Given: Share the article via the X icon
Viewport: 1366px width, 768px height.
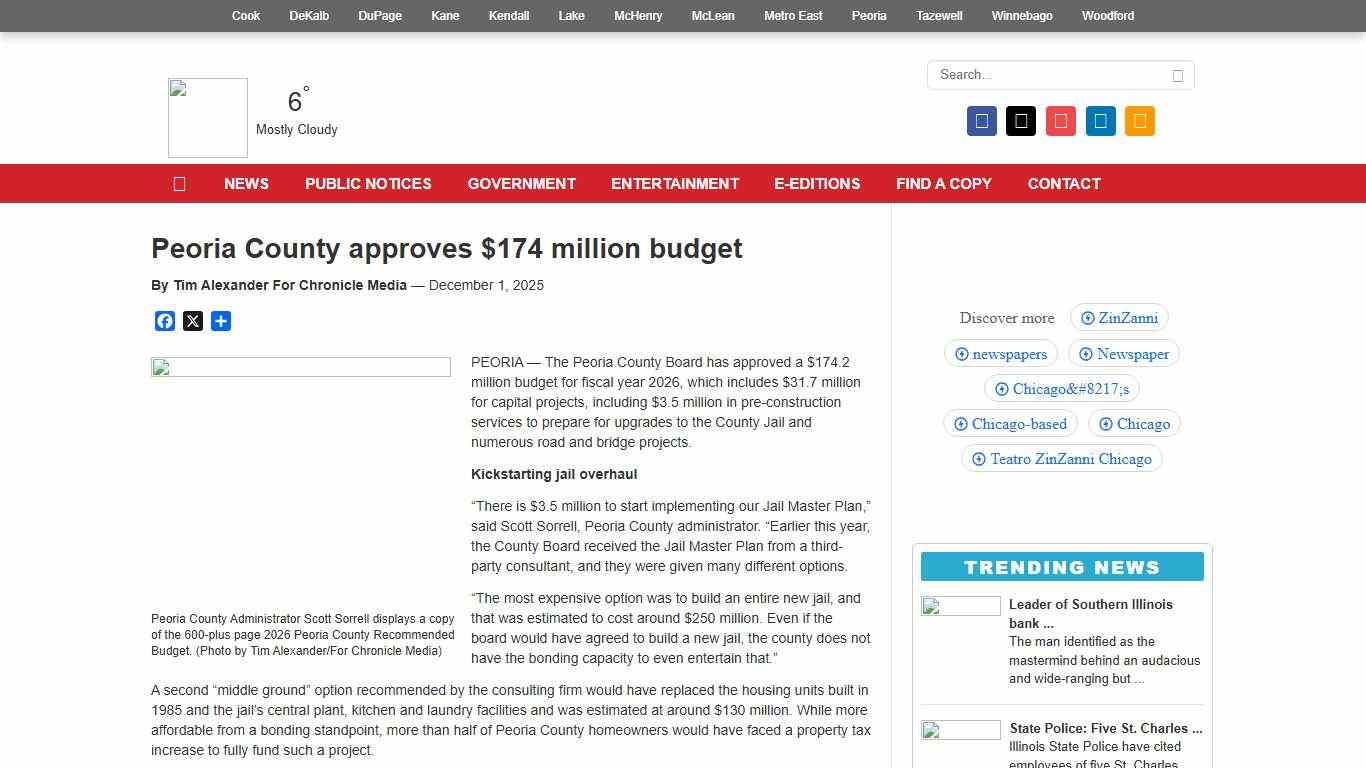Looking at the screenshot, I should 193,320.
